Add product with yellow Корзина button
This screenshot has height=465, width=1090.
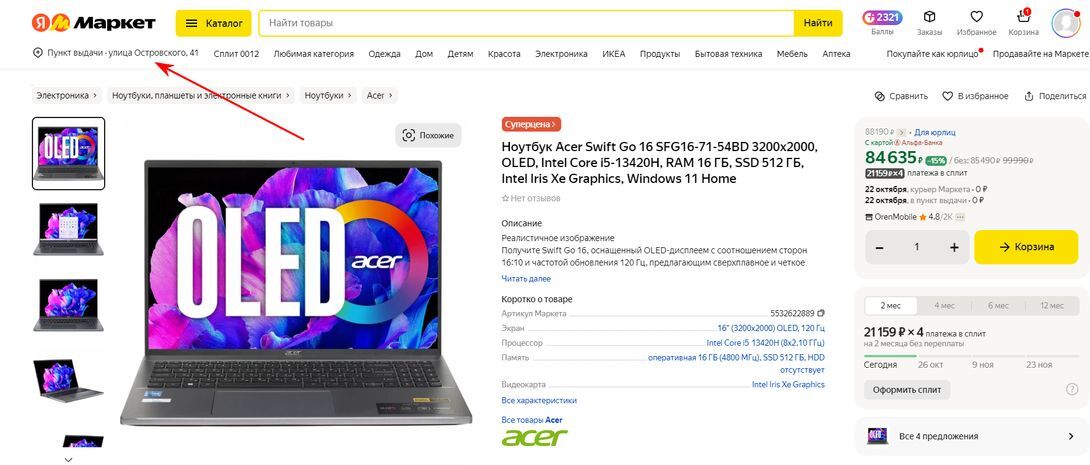[x=1030, y=247]
